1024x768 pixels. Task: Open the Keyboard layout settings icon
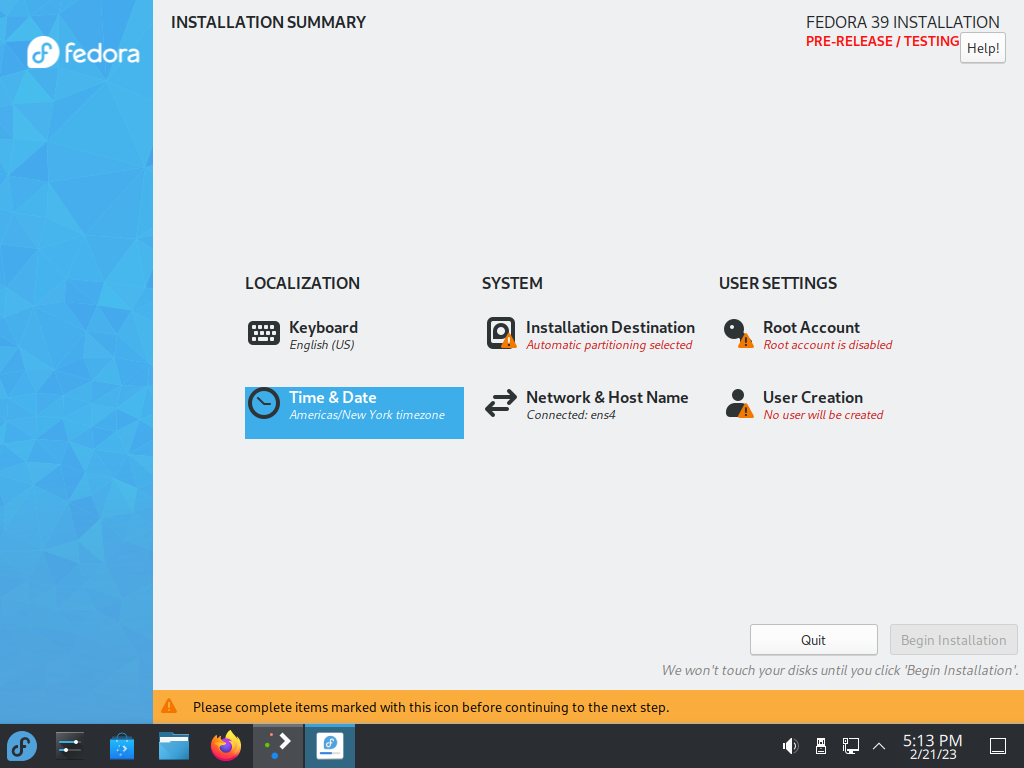(264, 333)
